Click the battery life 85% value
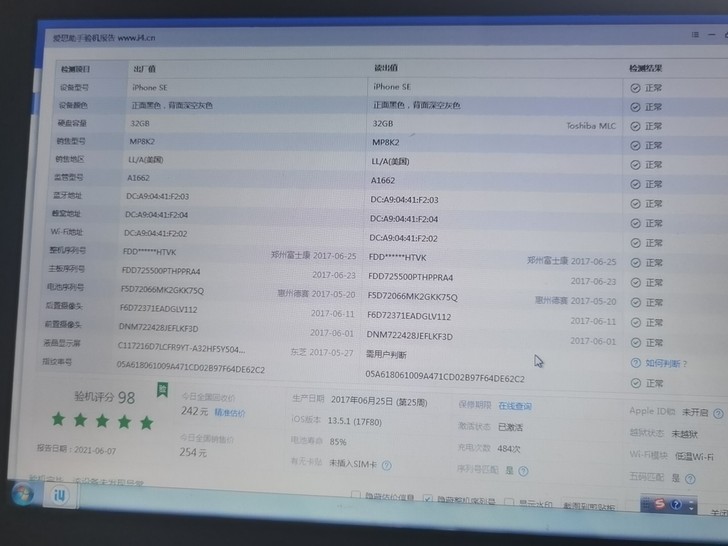The image size is (728, 546). point(338,442)
